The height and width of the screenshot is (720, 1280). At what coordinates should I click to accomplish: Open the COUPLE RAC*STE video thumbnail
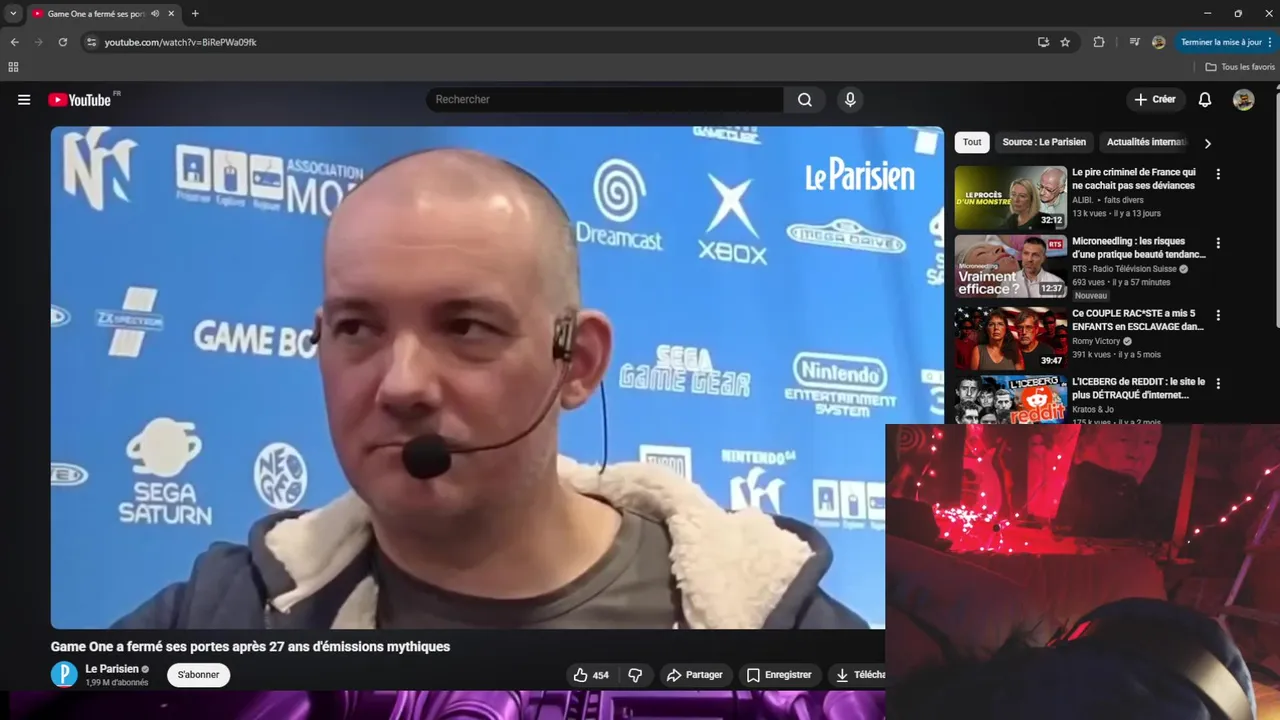[x=1011, y=338]
